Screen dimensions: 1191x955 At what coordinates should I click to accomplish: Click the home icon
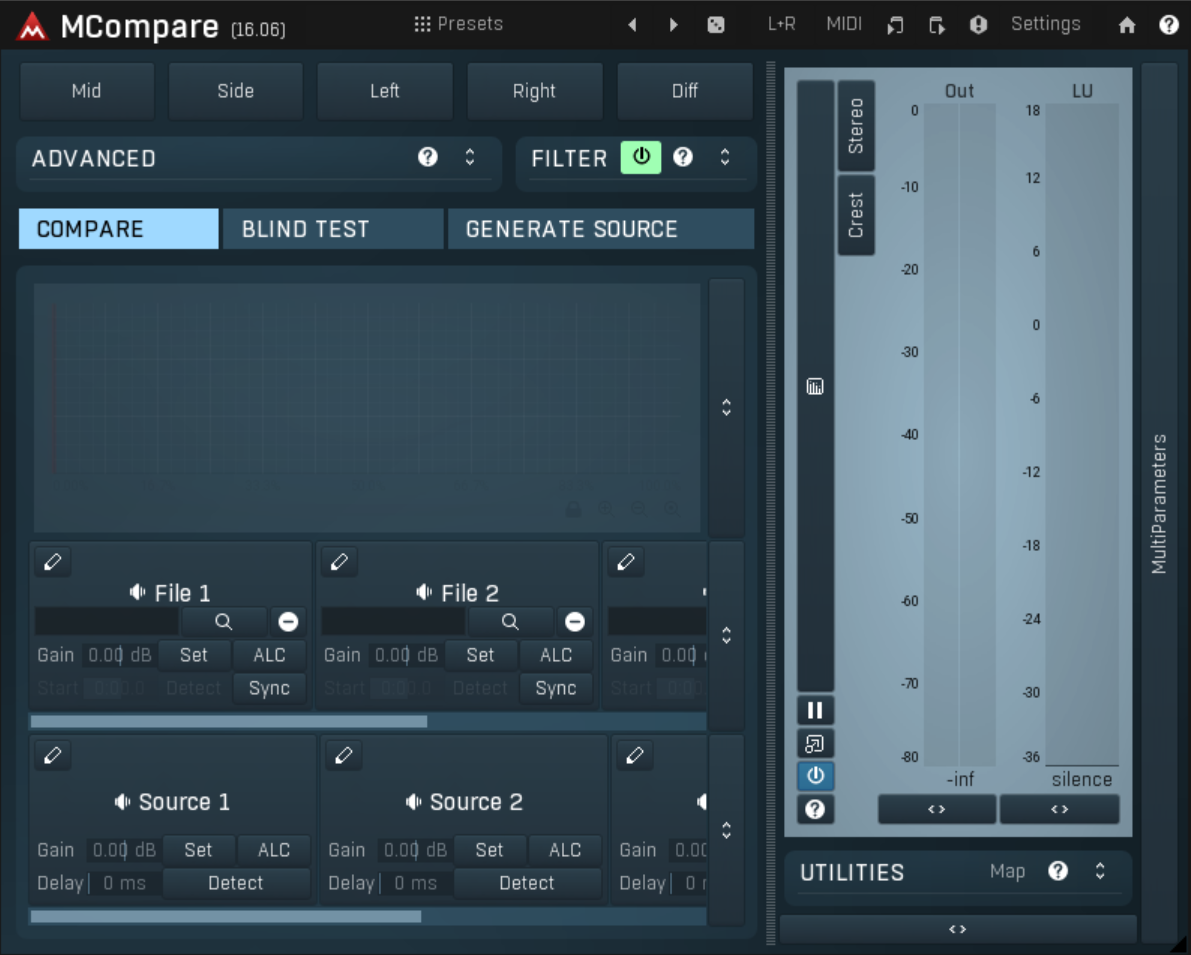1126,25
